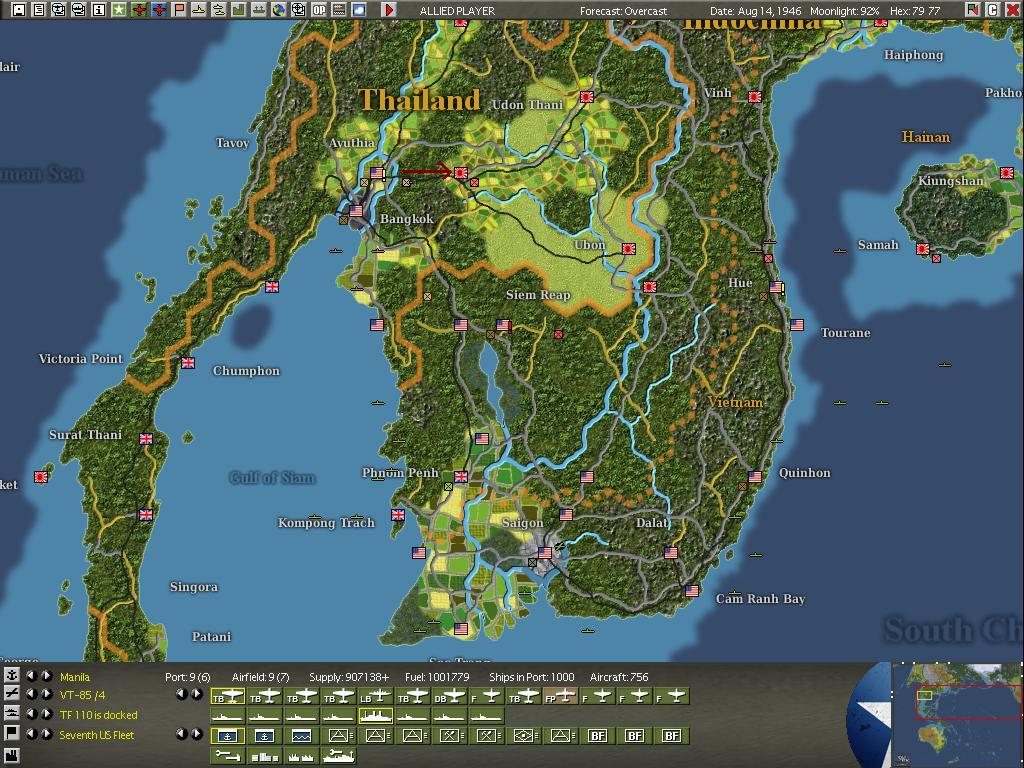Screen dimensions: 1024x768
Task: Click the red plane on blue icon
Action: tap(159, 10)
